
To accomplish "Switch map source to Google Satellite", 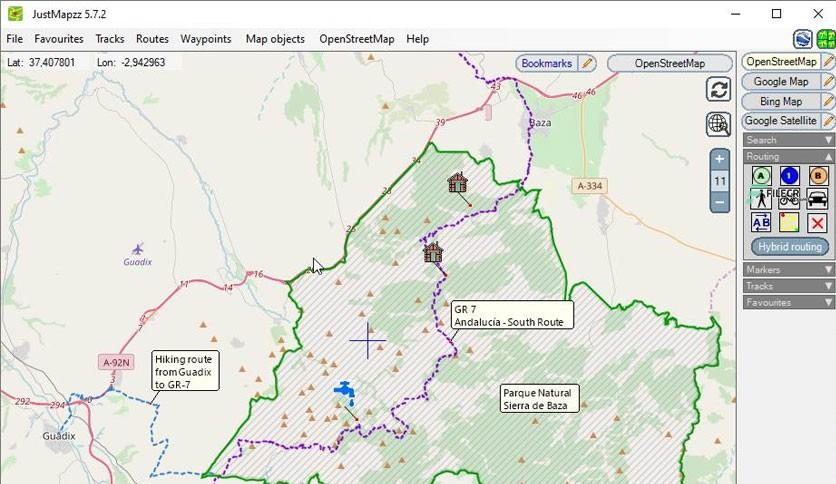I will click(781, 120).
